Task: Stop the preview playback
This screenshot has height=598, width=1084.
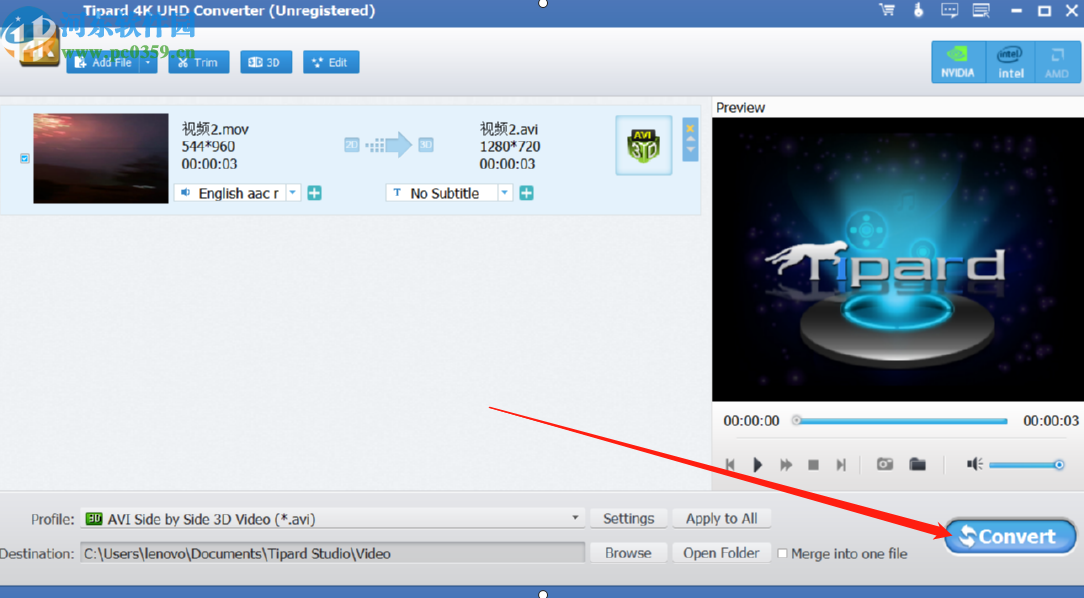Action: [814, 465]
